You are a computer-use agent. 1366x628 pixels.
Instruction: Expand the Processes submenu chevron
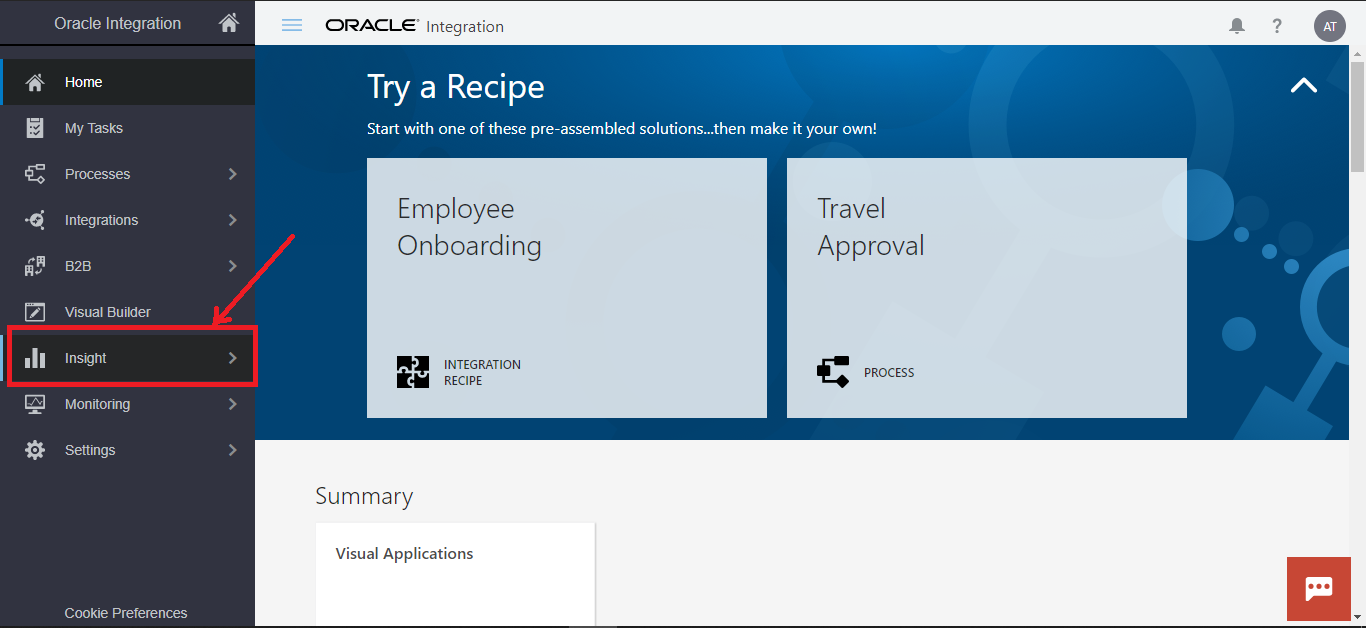(232, 174)
